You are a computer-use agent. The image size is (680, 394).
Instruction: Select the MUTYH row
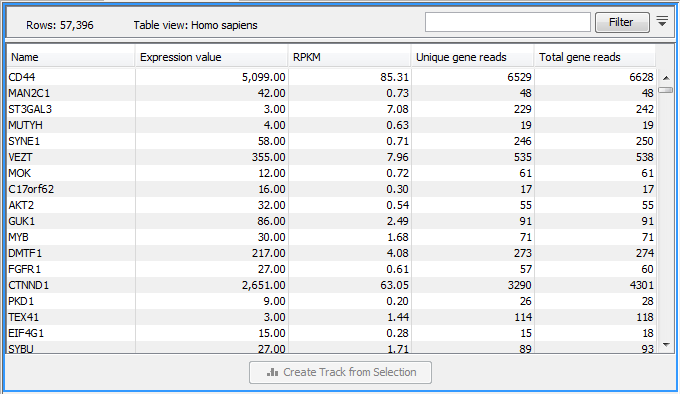pos(331,125)
